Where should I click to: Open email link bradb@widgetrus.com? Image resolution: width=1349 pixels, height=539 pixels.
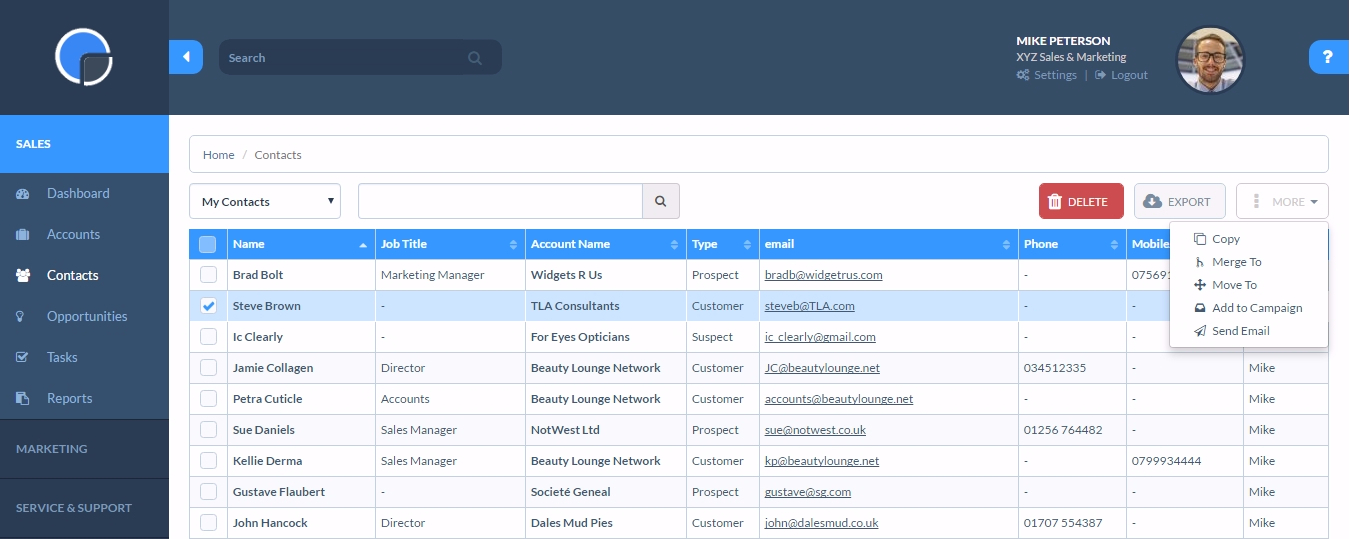[824, 275]
